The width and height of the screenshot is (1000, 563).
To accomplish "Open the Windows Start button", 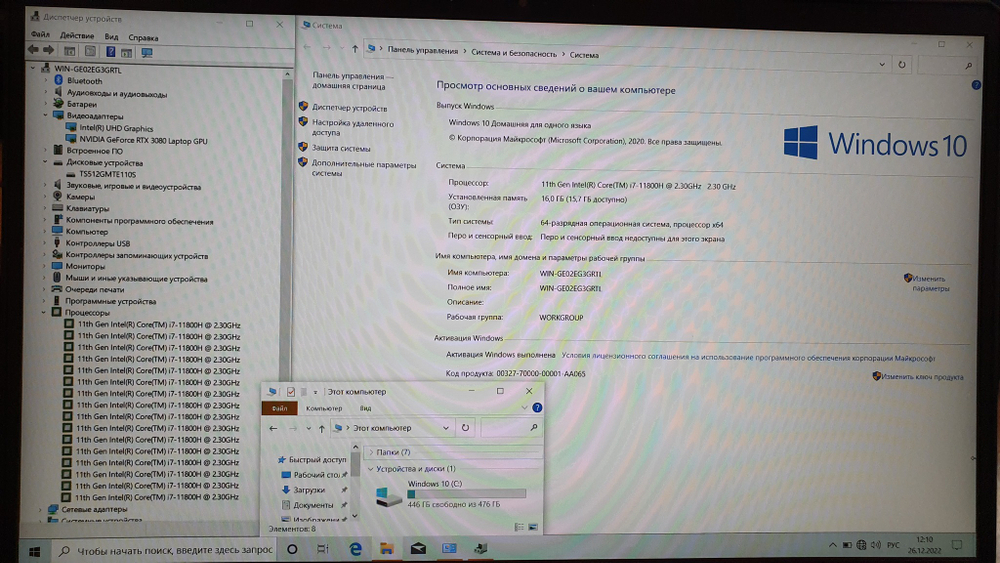I will tap(34, 551).
